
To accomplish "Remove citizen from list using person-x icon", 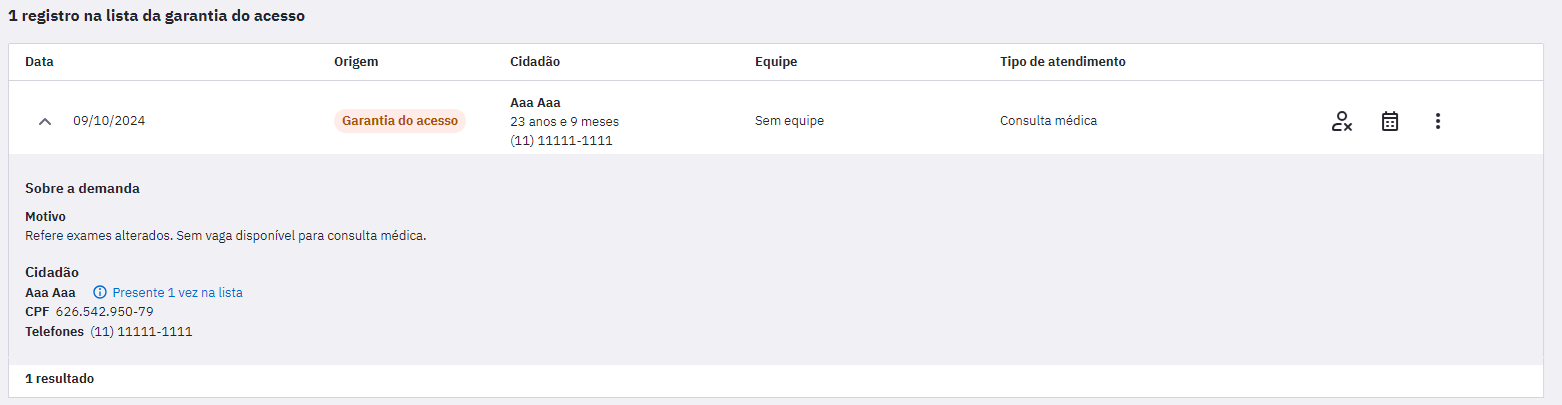I will click(x=1342, y=121).
